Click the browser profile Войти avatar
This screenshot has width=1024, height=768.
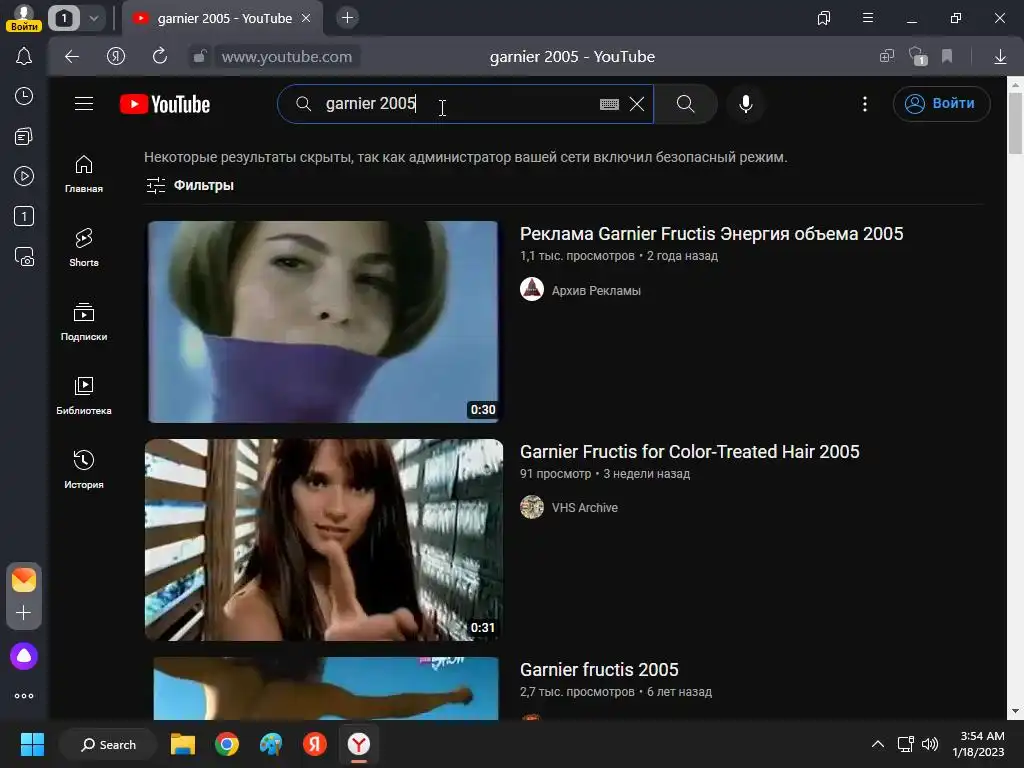pyautogui.click(x=24, y=18)
